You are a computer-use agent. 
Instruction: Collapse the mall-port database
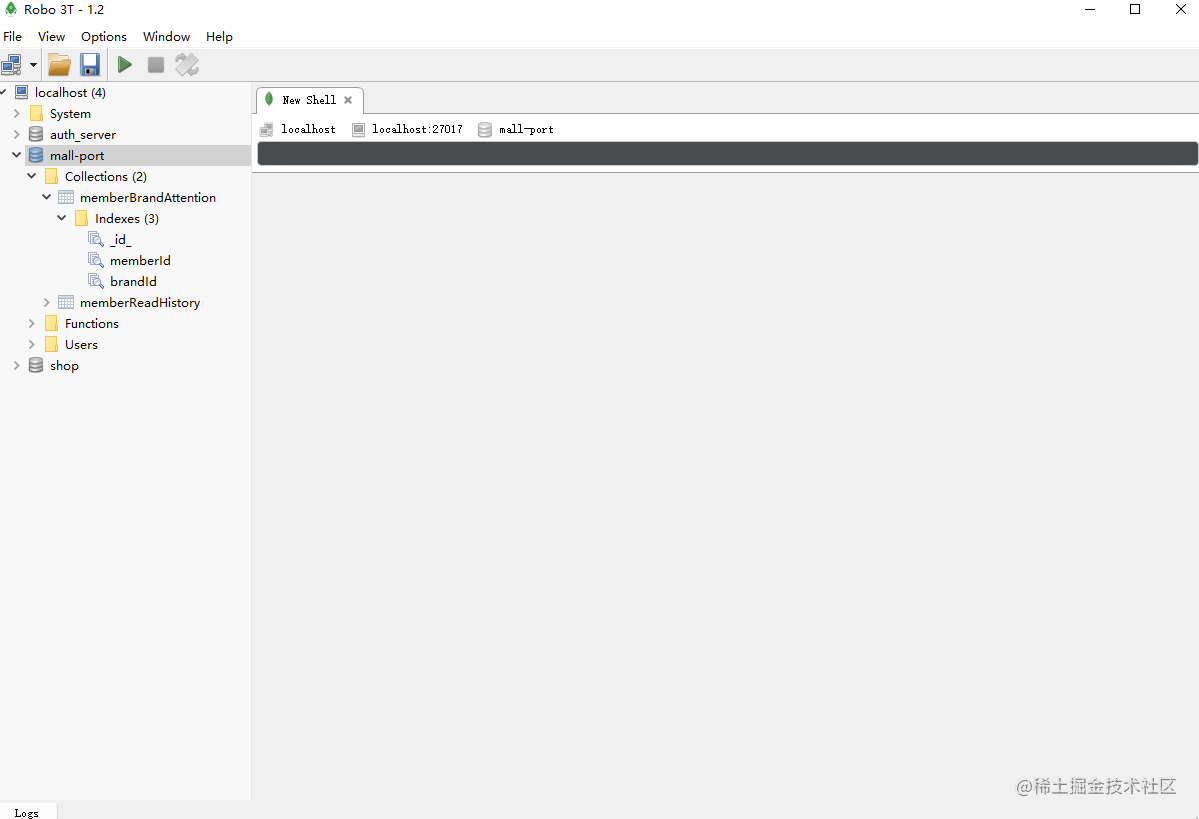[x=16, y=155]
